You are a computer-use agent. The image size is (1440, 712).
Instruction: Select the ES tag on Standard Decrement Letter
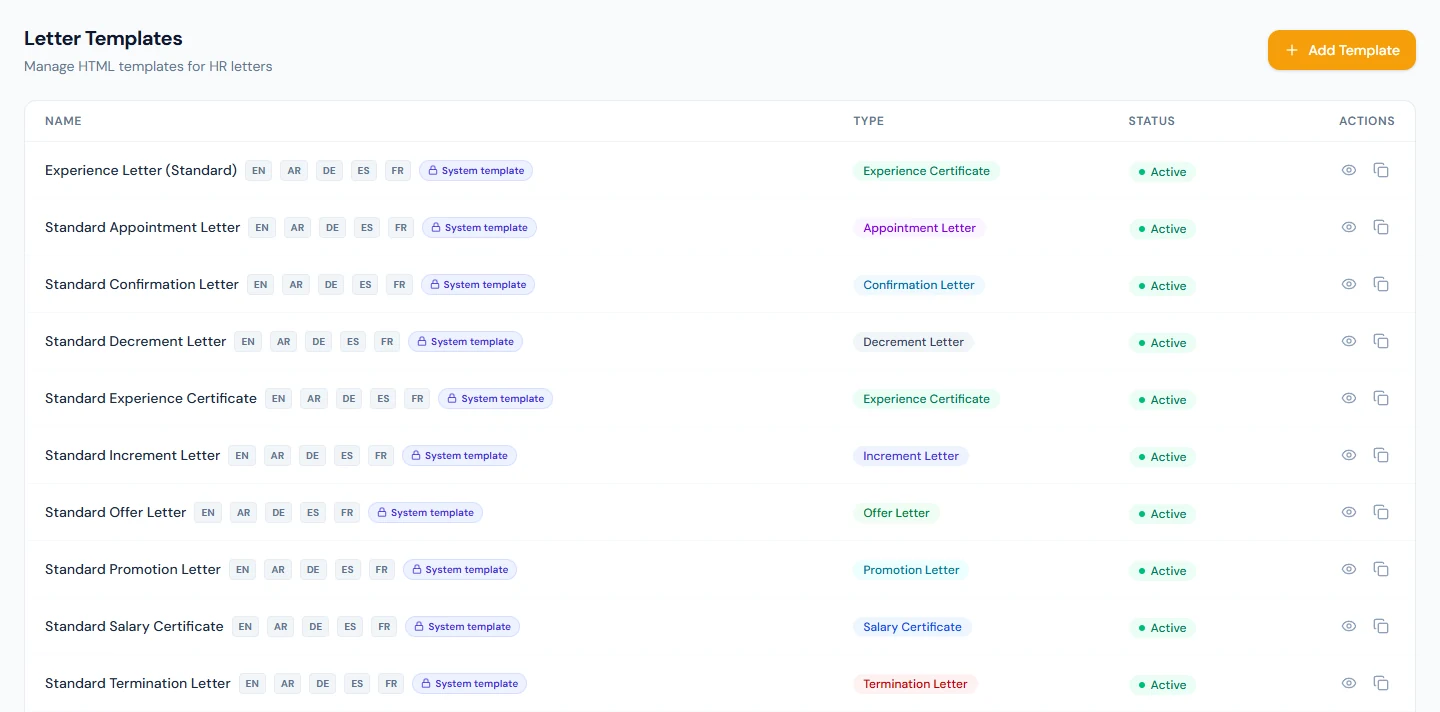353,342
